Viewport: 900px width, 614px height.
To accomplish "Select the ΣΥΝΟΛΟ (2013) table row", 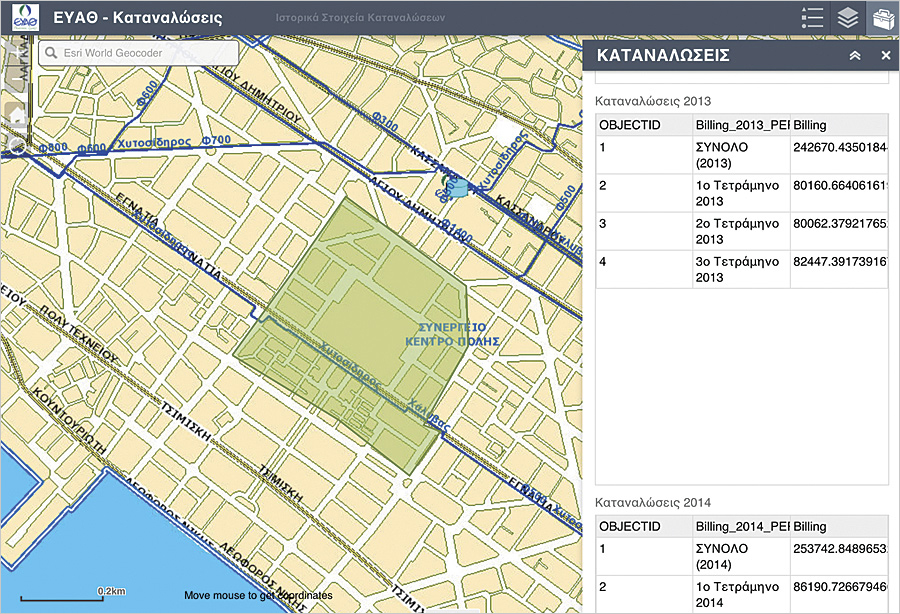I will pyautogui.click(x=740, y=155).
